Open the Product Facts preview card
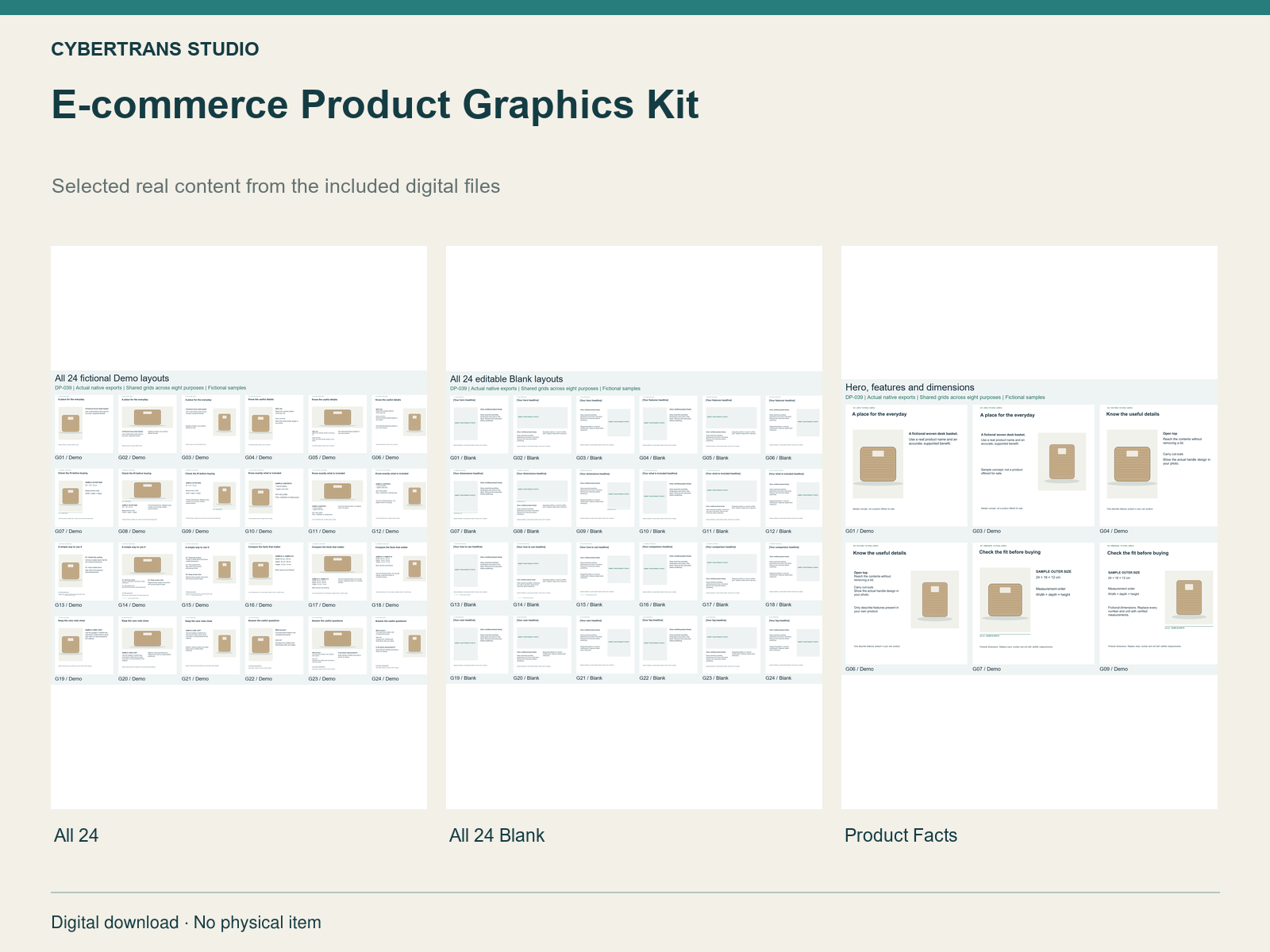This screenshot has height=952, width=1270. tap(1029, 528)
